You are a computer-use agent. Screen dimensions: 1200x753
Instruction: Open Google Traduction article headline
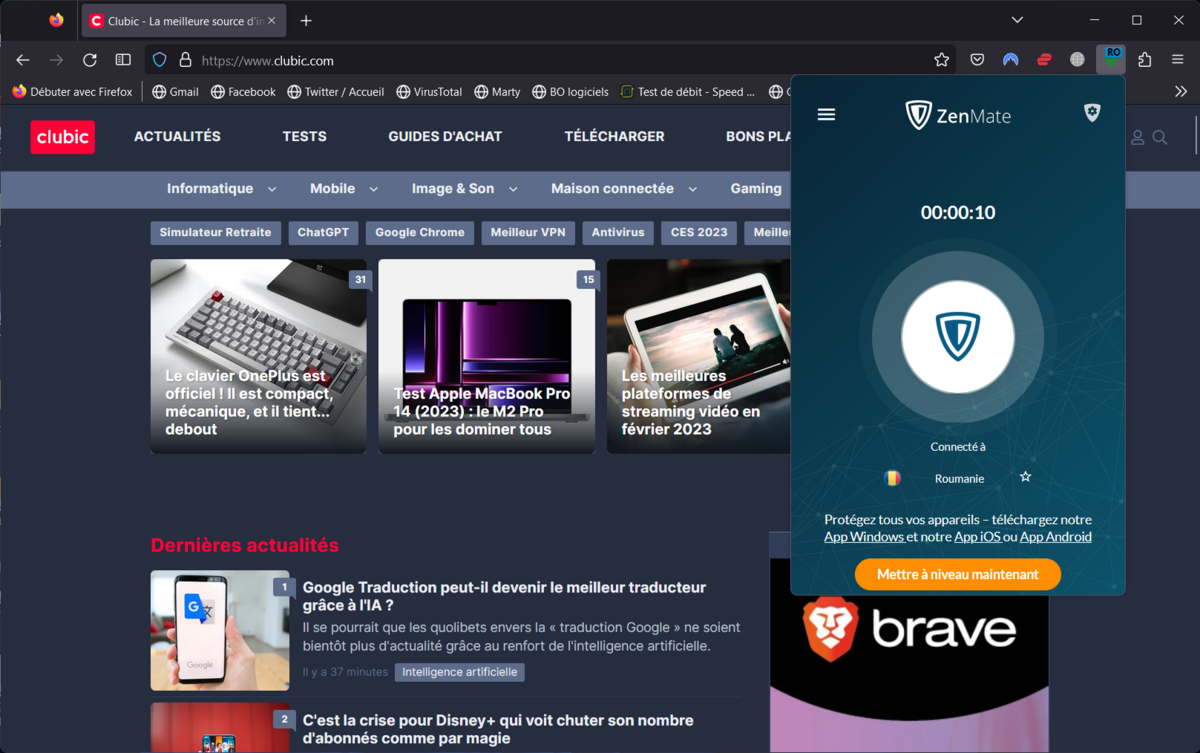click(x=504, y=596)
